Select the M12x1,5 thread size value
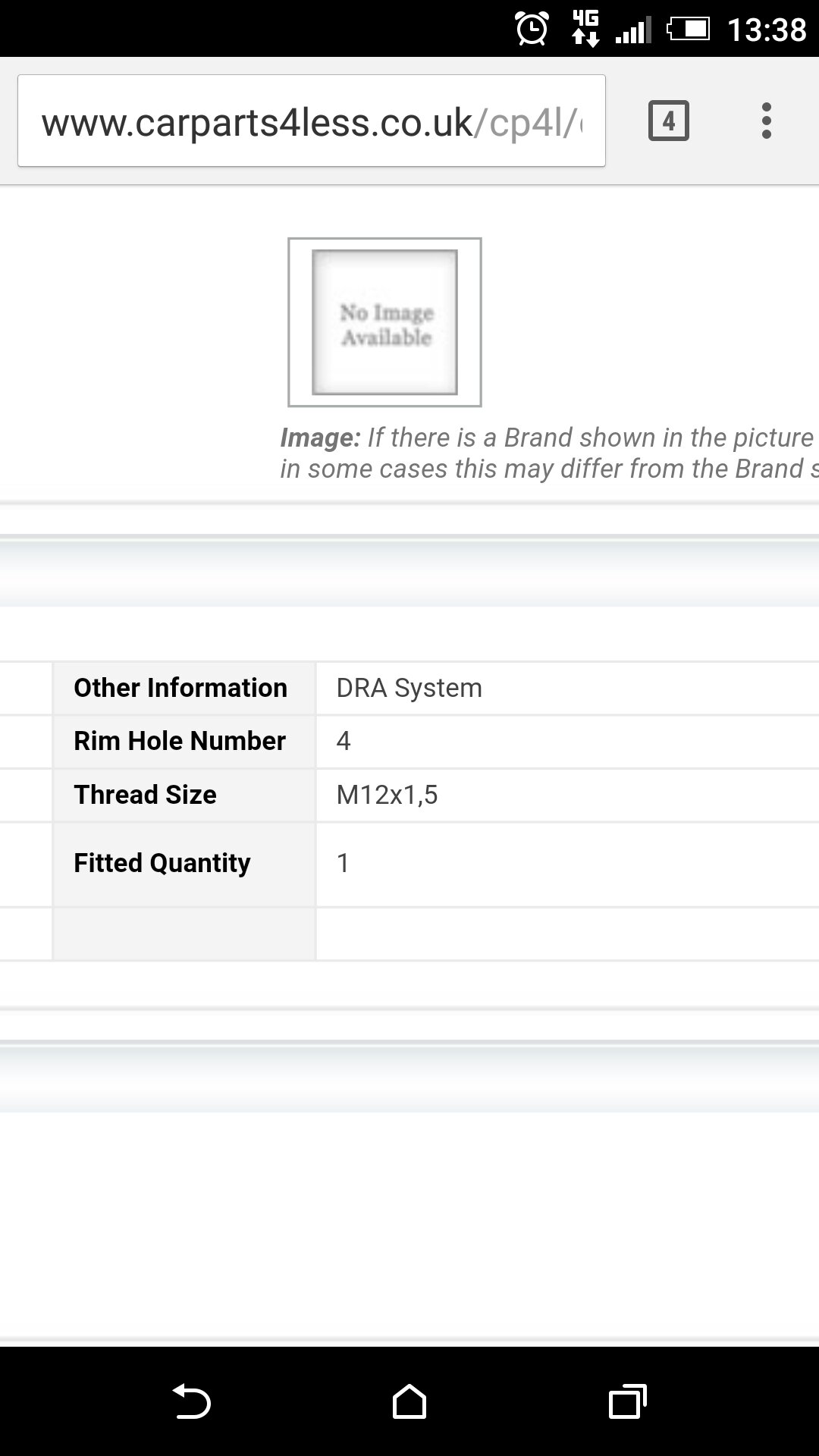 (387, 795)
